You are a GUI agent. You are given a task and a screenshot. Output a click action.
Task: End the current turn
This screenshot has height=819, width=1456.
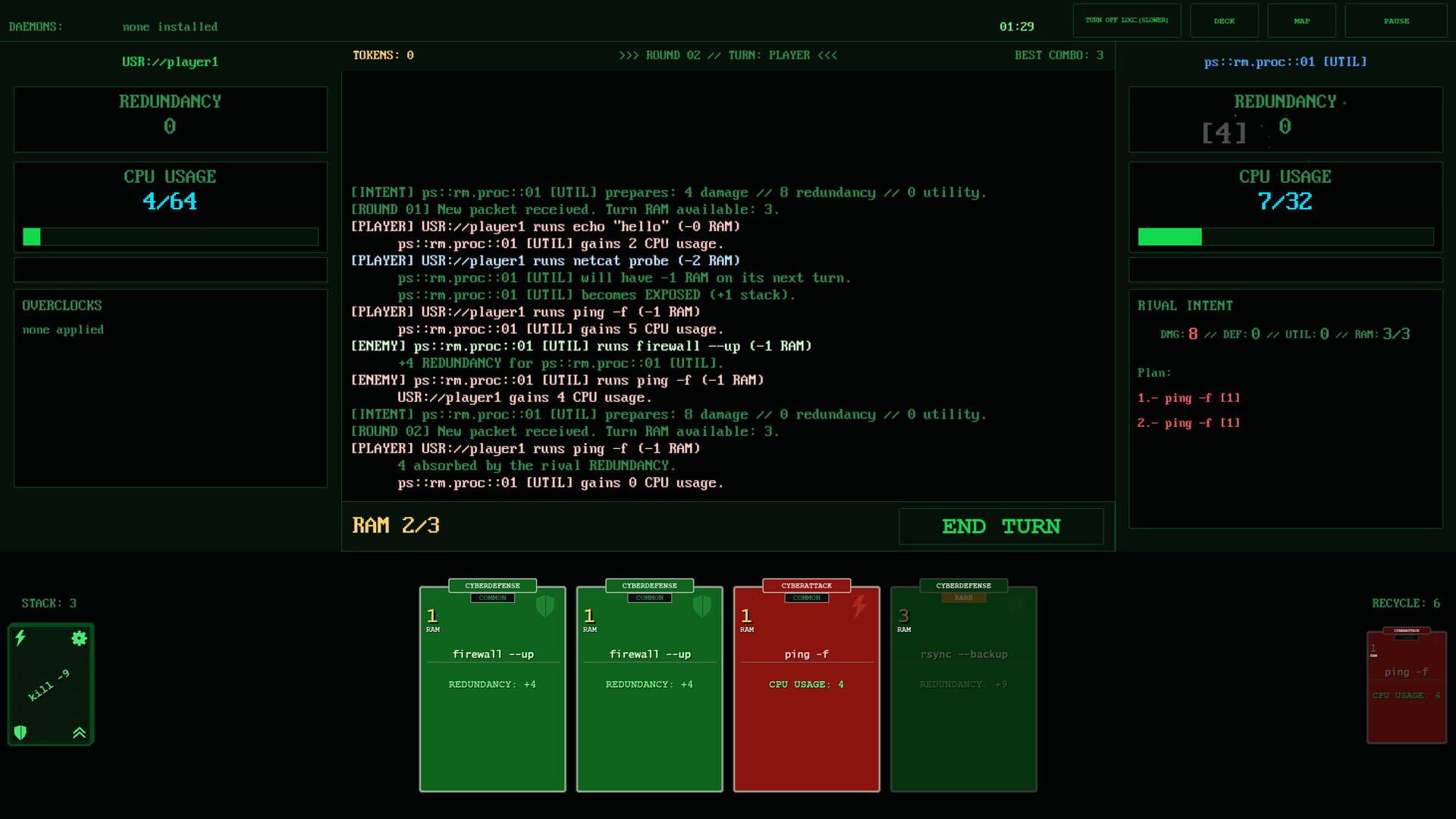[1001, 526]
